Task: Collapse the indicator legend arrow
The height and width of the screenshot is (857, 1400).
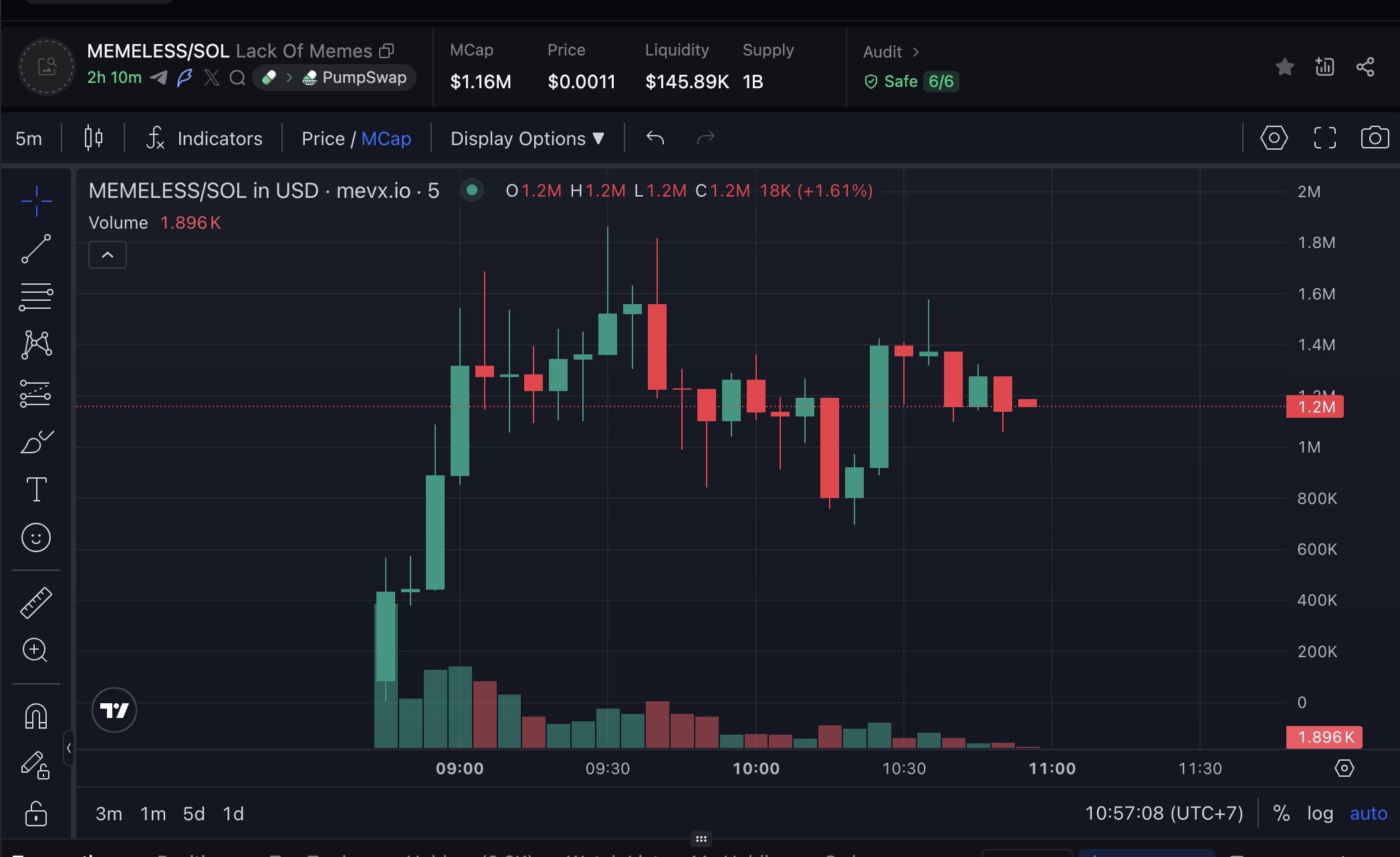Action: 108,255
